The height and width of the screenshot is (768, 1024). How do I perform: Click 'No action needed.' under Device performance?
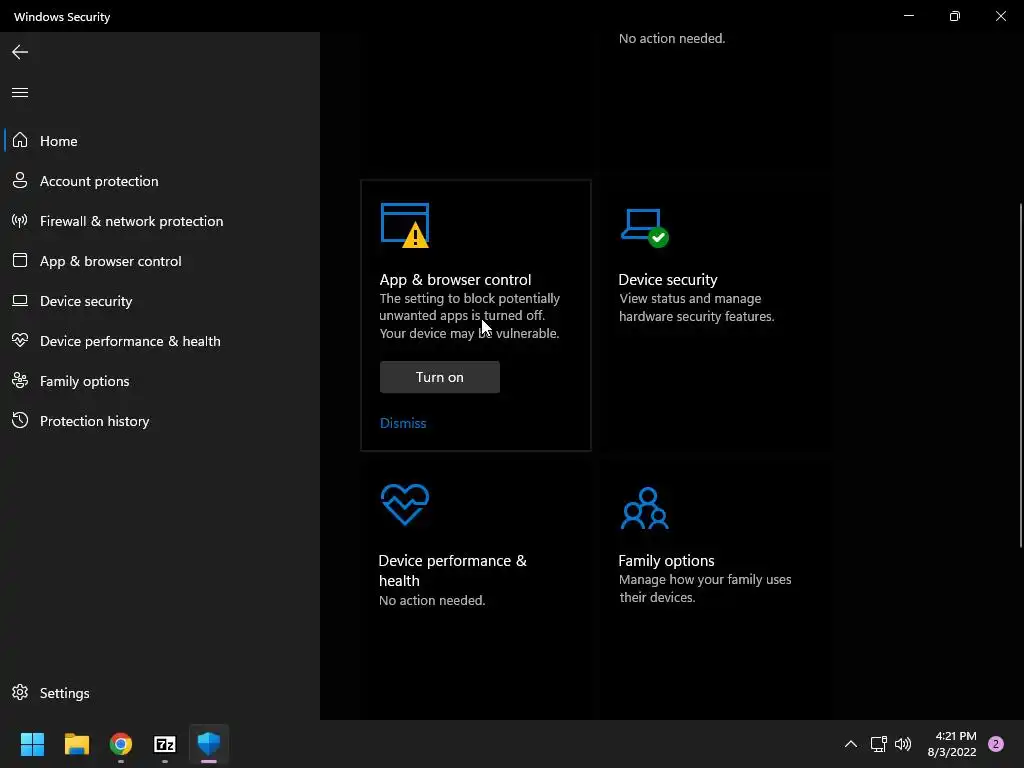tap(432, 600)
